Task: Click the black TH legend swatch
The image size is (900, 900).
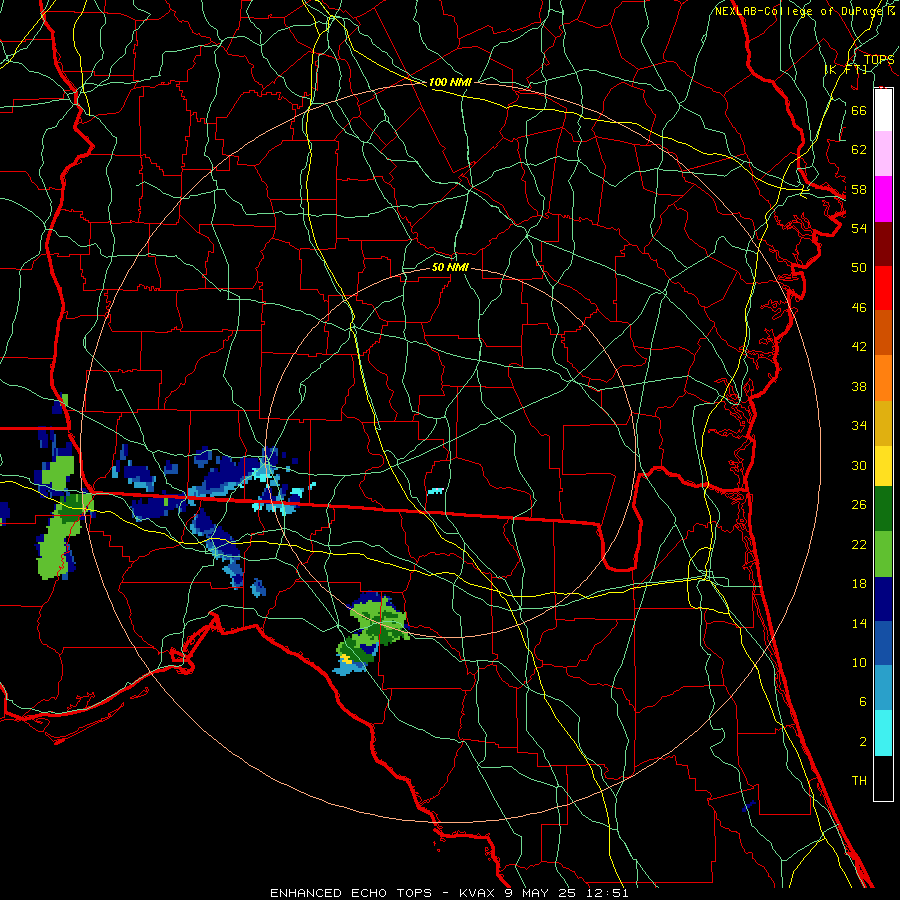Action: click(x=883, y=778)
